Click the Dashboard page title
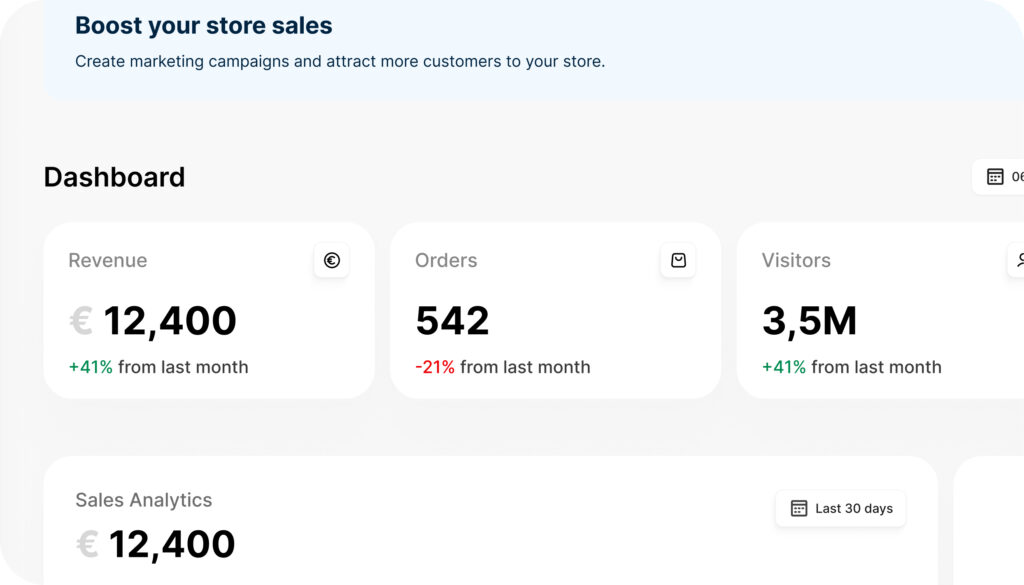 click(114, 177)
